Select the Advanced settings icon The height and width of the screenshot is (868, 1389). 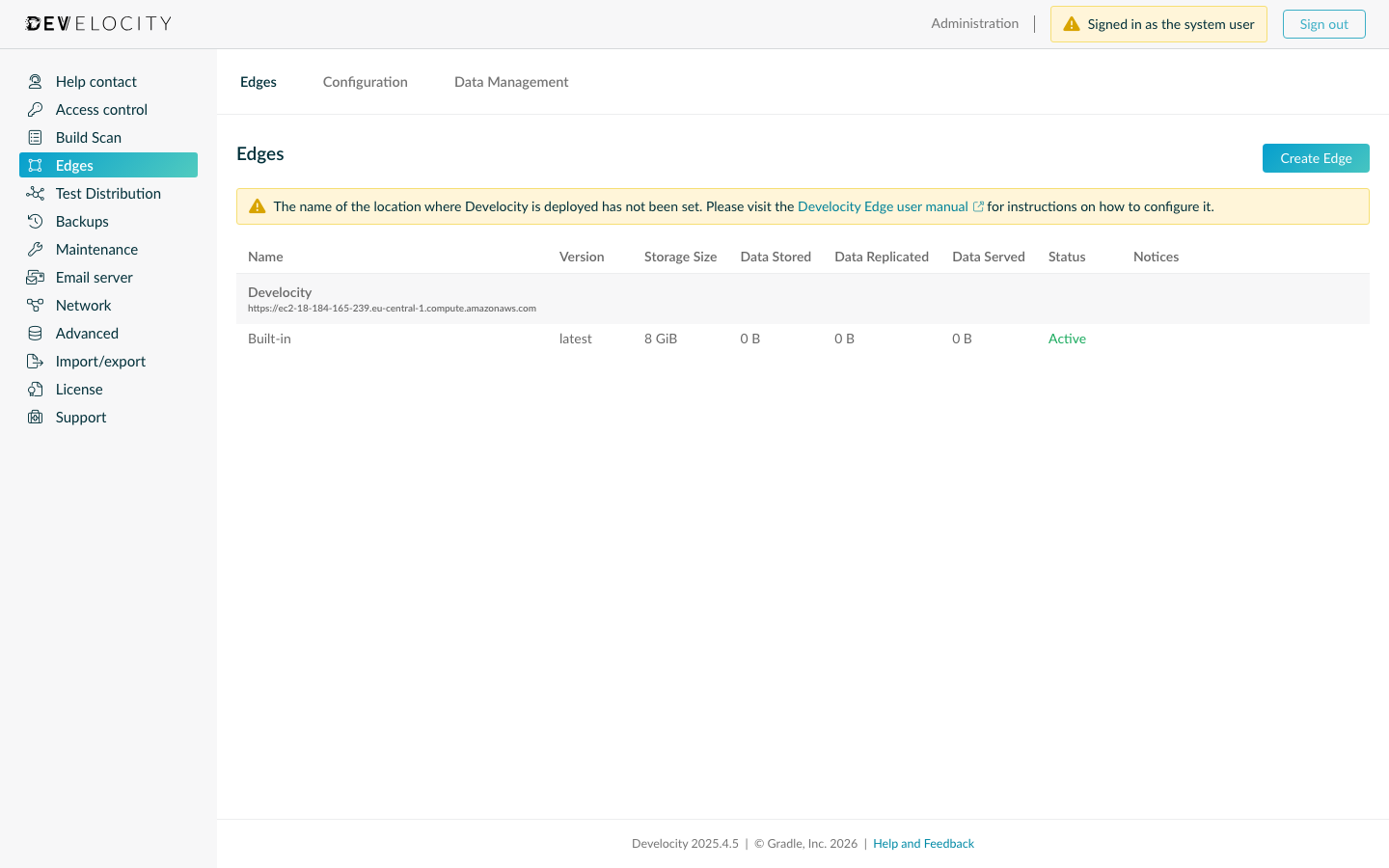pos(35,333)
